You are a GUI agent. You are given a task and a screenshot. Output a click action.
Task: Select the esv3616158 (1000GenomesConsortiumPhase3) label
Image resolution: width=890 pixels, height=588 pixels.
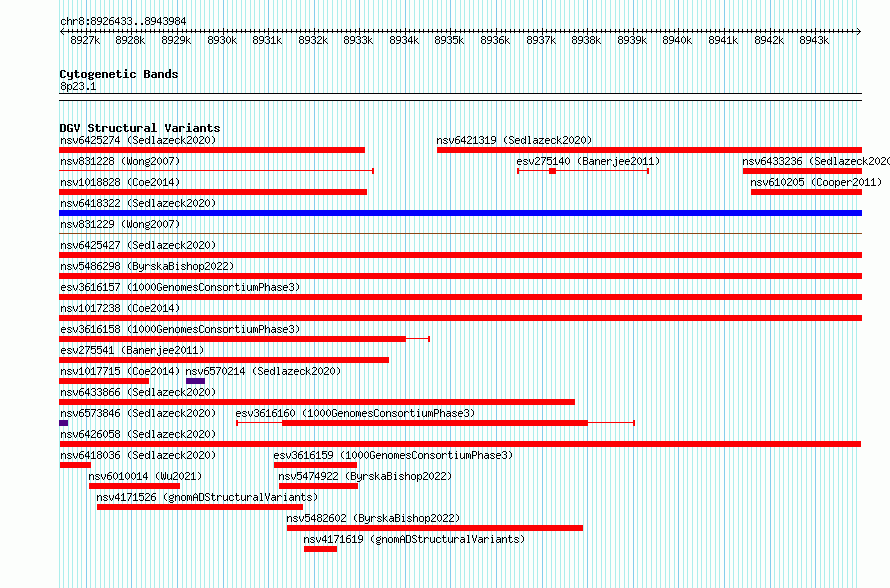[x=180, y=329]
